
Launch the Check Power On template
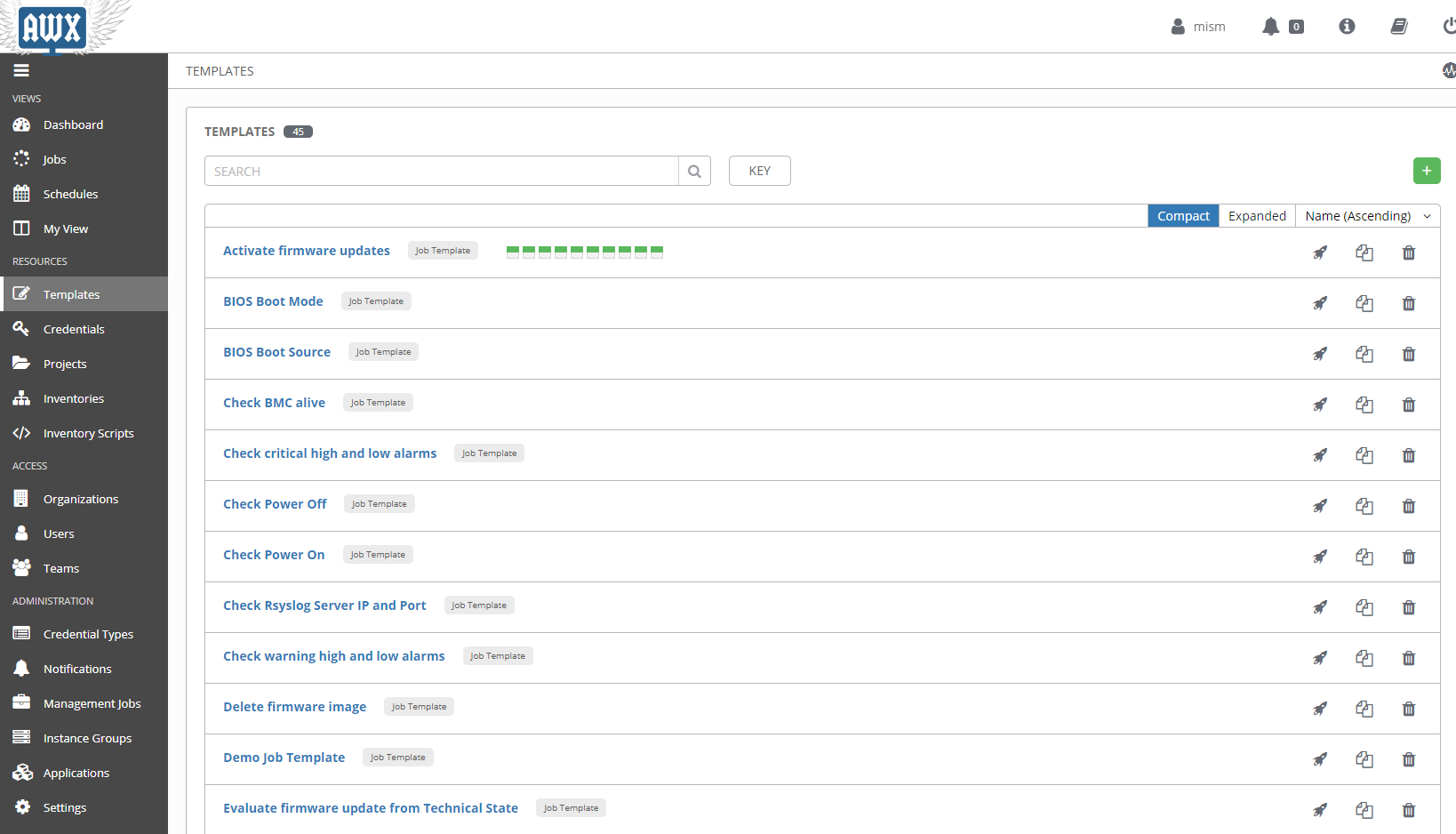[x=1320, y=557]
